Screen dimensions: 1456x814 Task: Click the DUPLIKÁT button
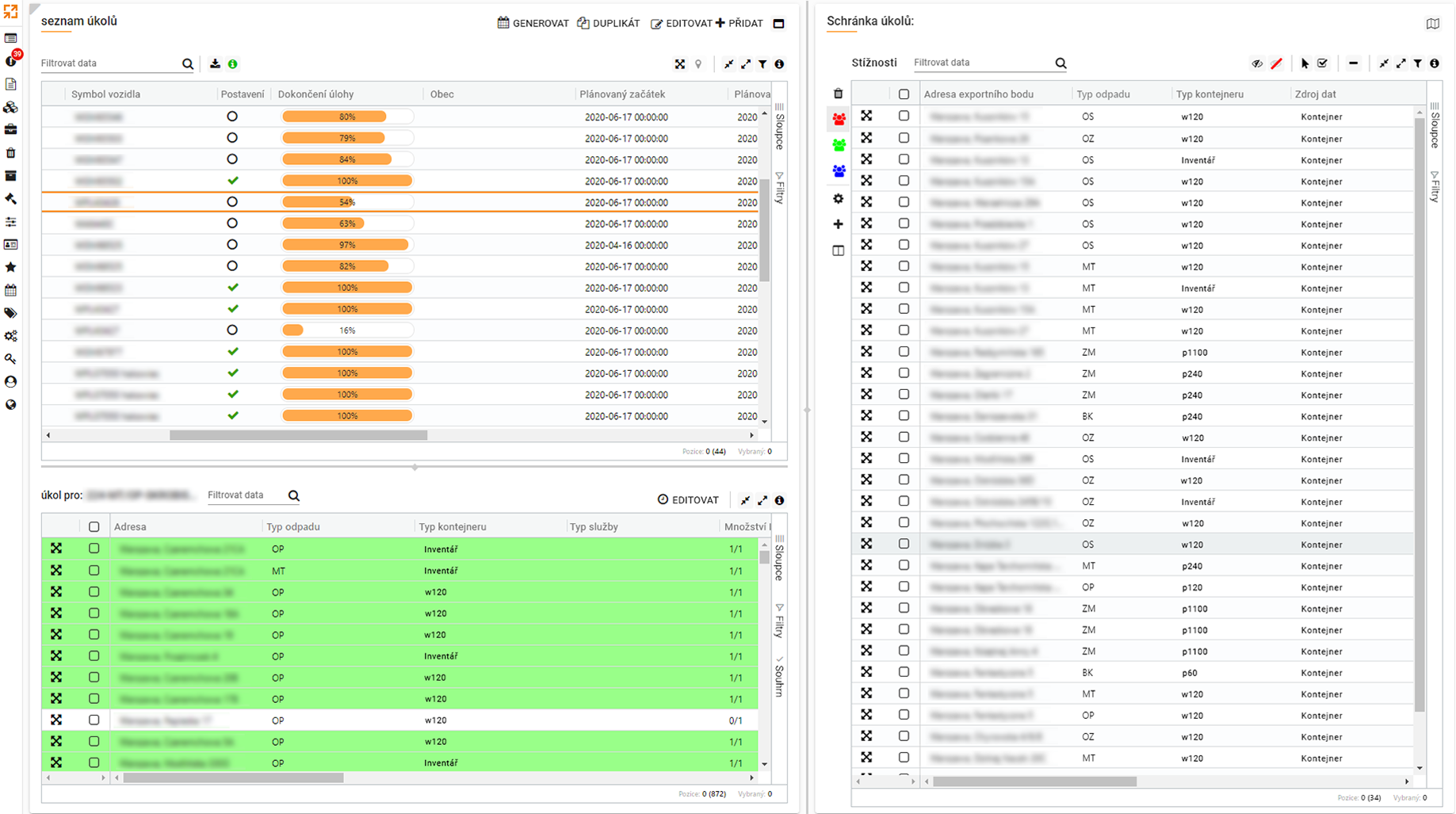(x=608, y=24)
